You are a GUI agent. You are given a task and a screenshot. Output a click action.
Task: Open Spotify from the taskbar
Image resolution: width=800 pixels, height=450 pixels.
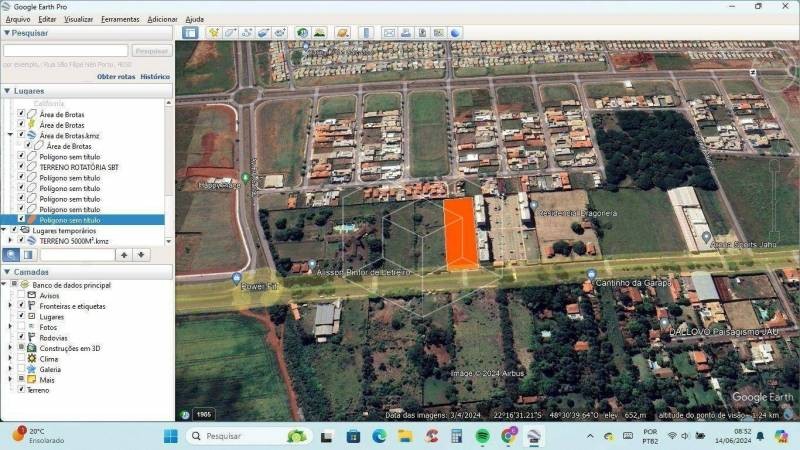(482, 436)
